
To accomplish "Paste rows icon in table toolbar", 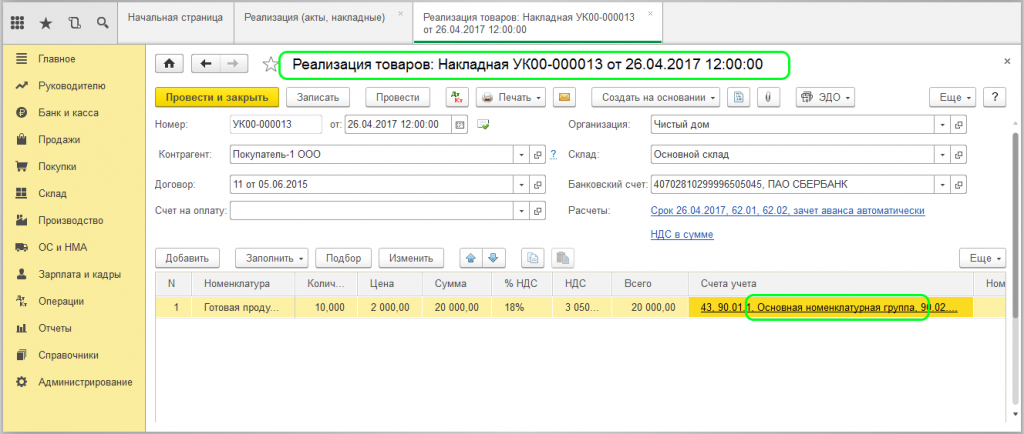I will (x=562, y=258).
